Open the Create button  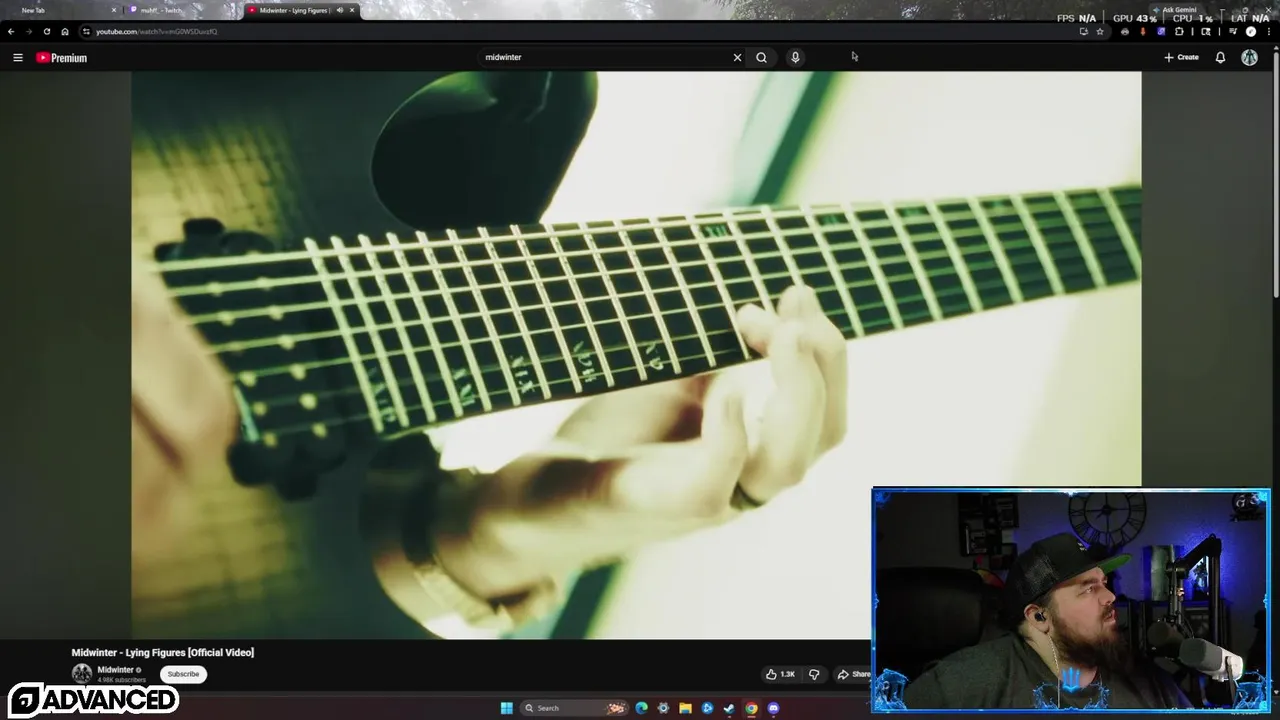click(x=1181, y=57)
